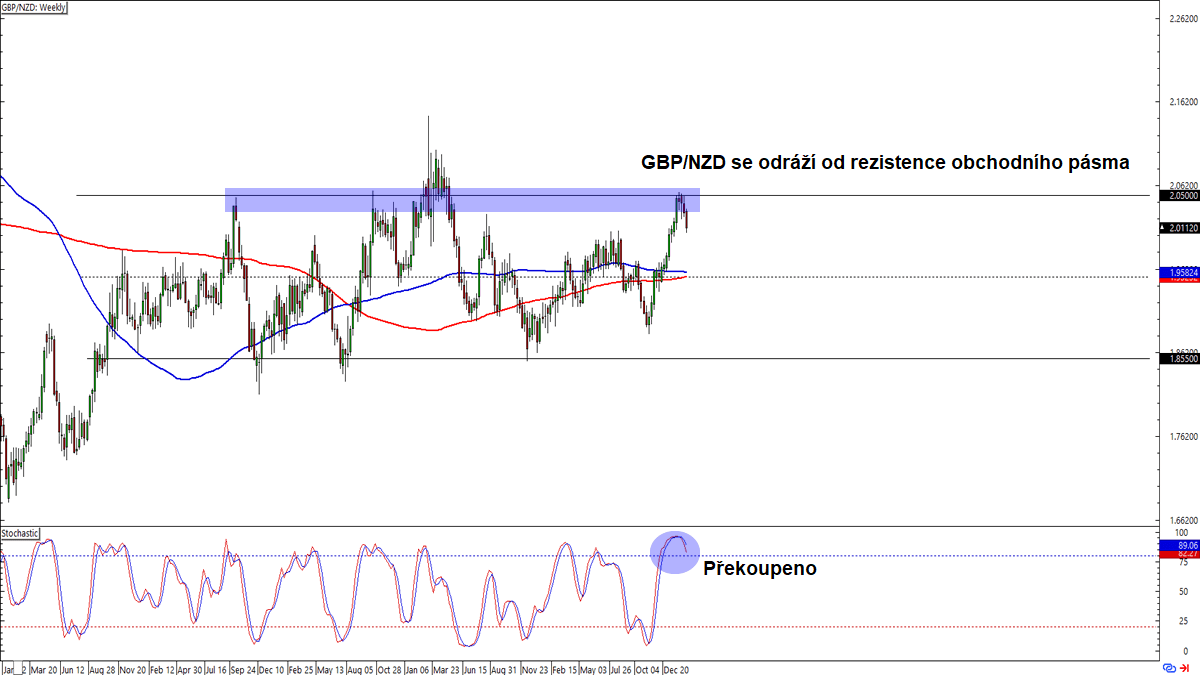Click the 50 level on stochastic scale
This screenshot has width=1200, height=675.
(1183, 592)
